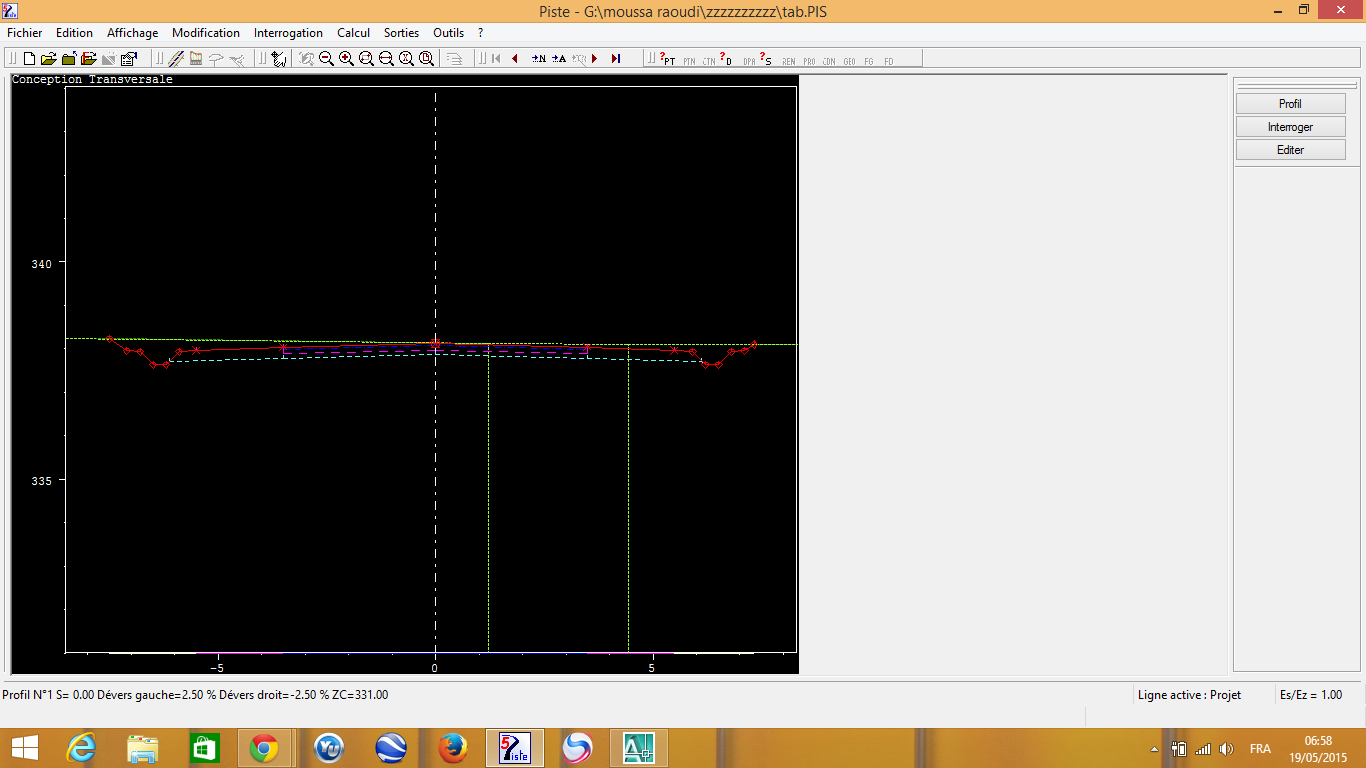The height and width of the screenshot is (768, 1366).
Task: Click the Interroger button
Action: point(1291,127)
